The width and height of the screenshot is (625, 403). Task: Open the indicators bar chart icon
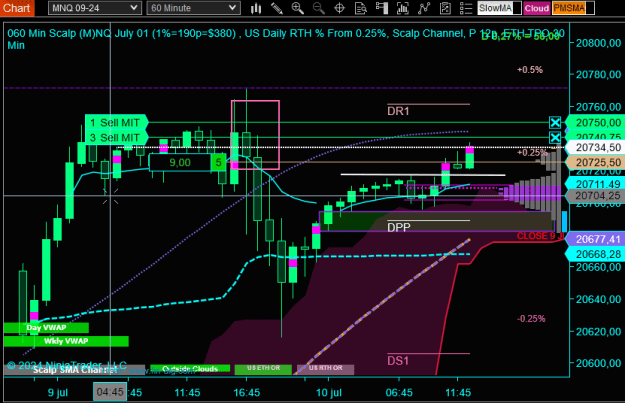(x=403, y=8)
